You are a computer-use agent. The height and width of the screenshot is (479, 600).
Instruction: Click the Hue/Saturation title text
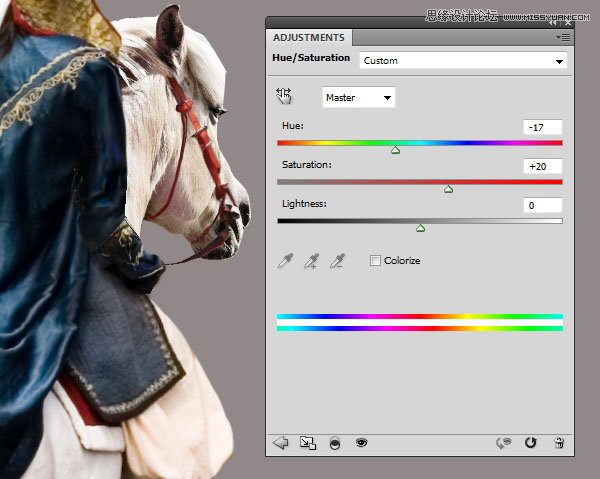[311, 58]
